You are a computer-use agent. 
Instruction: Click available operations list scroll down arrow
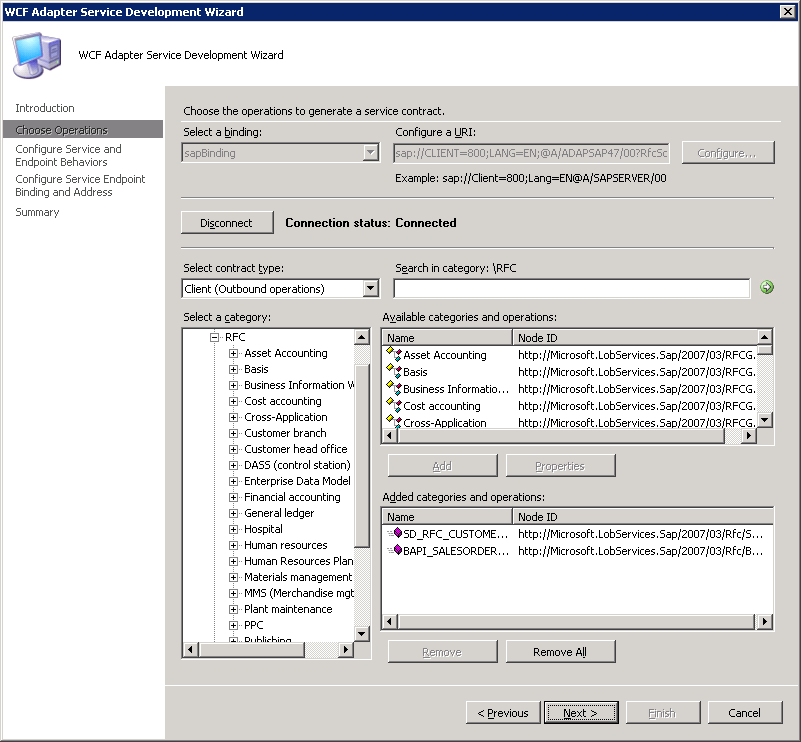coord(764,420)
